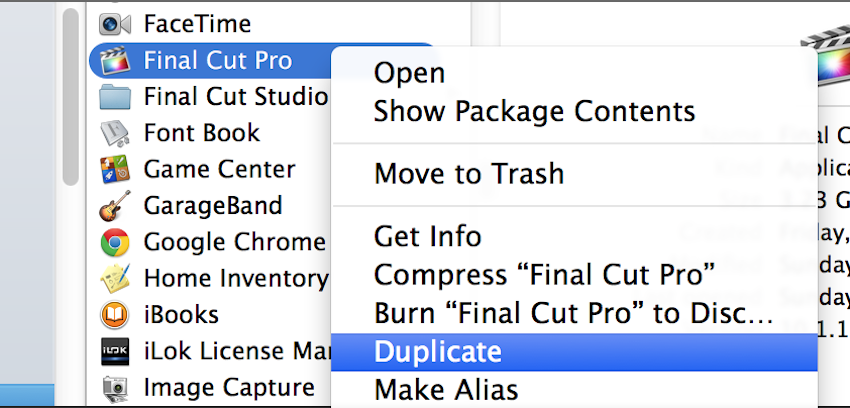Select the GarageBand guitar icon
Viewport: 850px width, 408px height.
116,206
